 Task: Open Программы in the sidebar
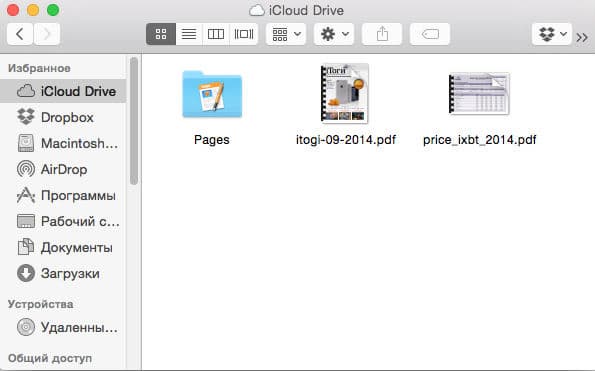click(x=63, y=195)
